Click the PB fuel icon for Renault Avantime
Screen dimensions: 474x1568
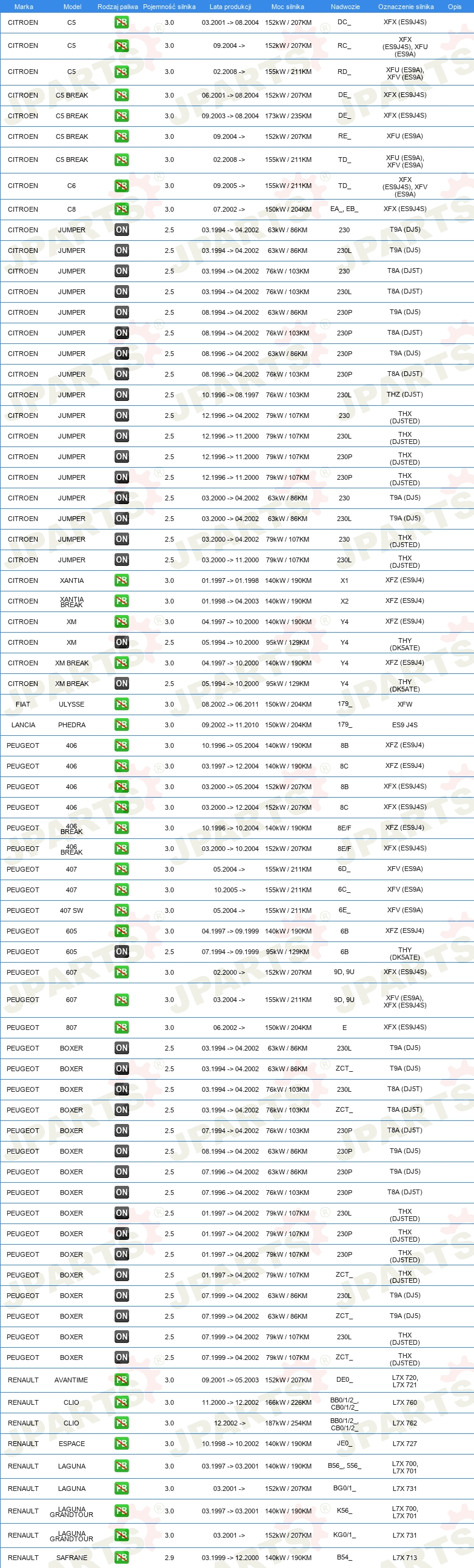(x=122, y=1380)
